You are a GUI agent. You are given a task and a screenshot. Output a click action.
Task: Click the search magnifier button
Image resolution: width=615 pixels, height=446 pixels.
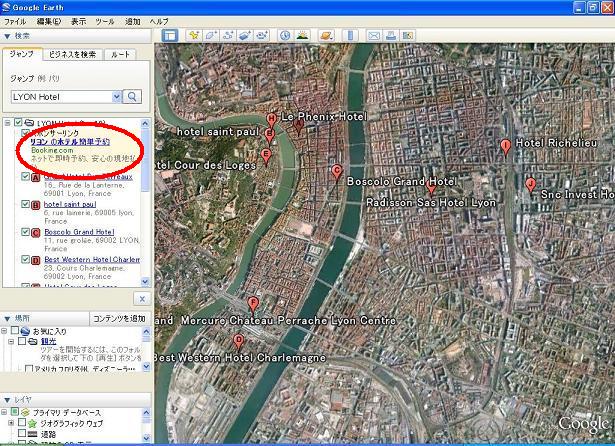coord(132,96)
